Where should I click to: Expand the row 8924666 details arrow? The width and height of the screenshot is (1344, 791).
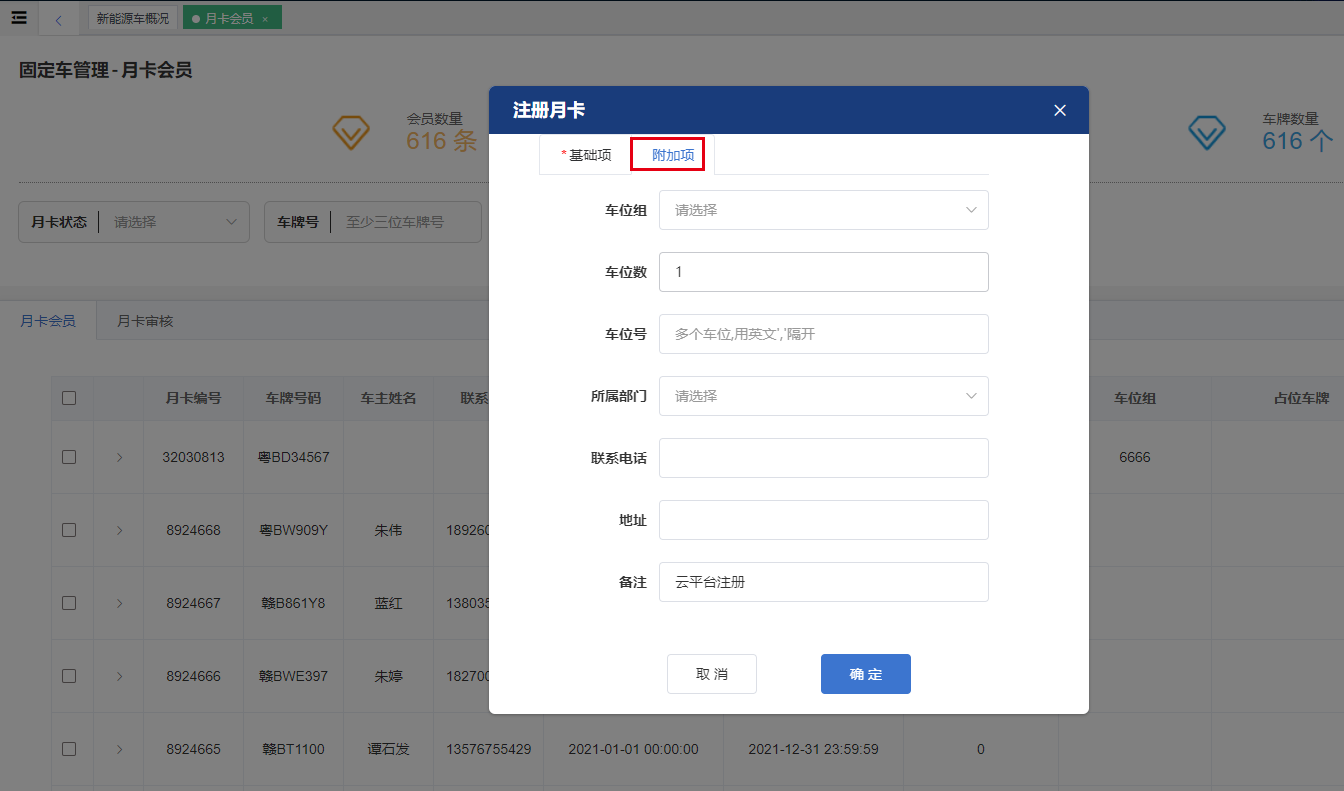119,676
